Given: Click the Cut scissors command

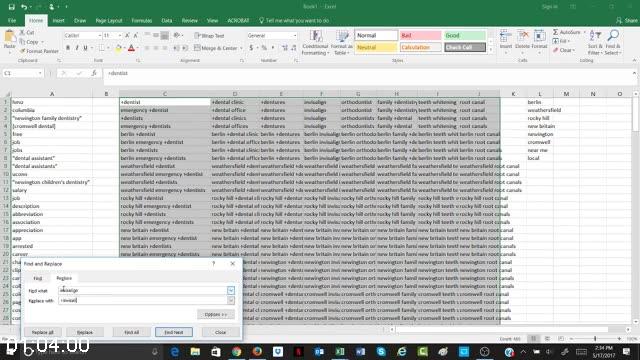Looking at the screenshot, I should coord(27,33).
